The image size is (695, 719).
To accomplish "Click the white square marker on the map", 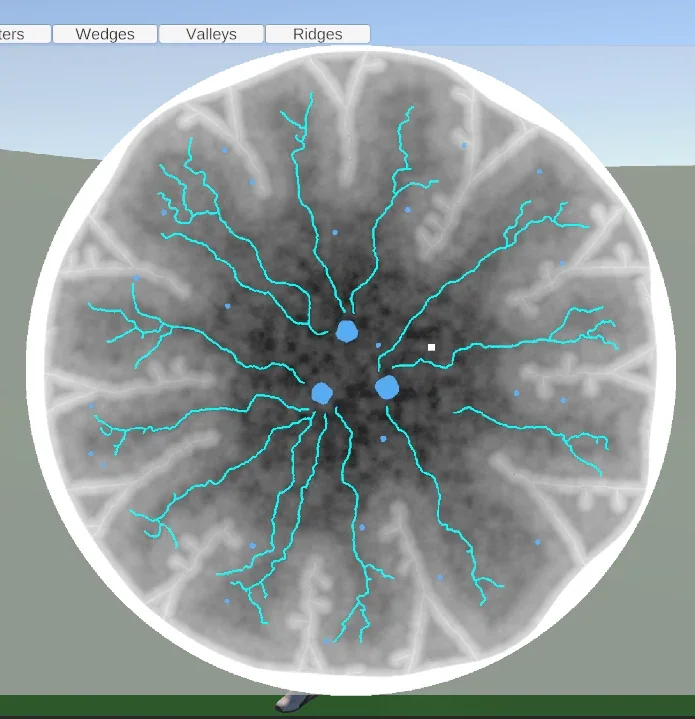I will (x=431, y=347).
